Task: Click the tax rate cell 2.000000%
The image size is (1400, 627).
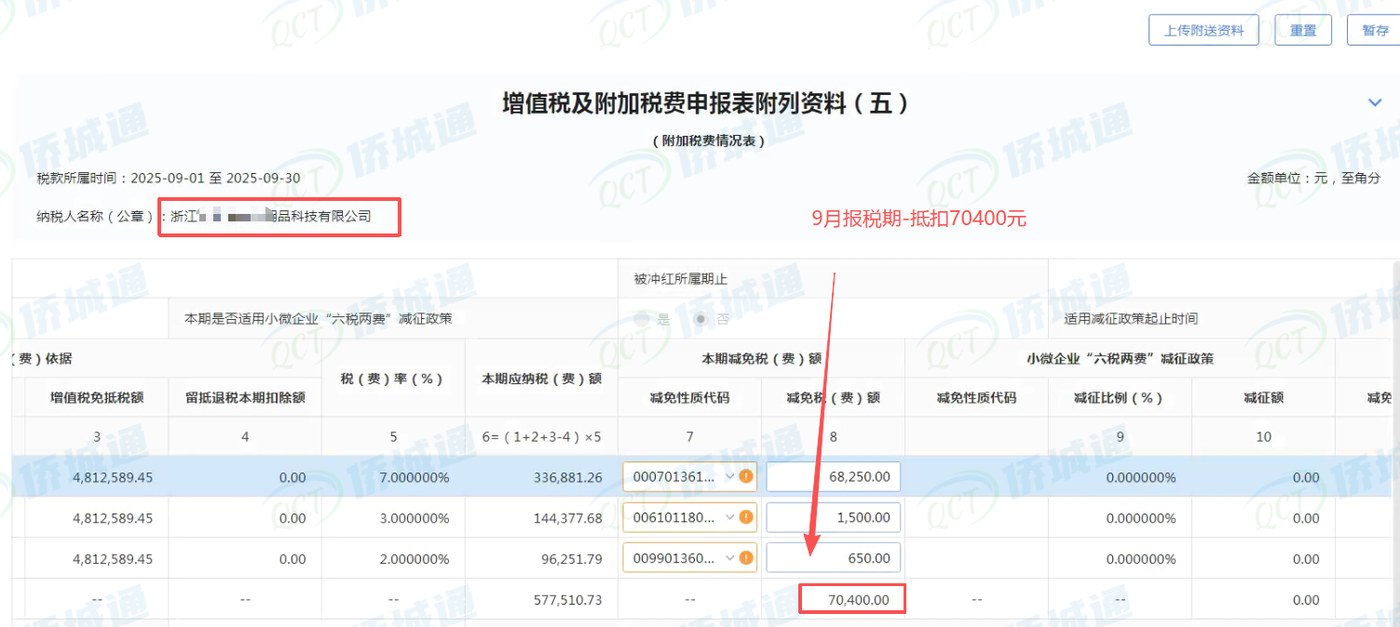Action: (x=414, y=559)
